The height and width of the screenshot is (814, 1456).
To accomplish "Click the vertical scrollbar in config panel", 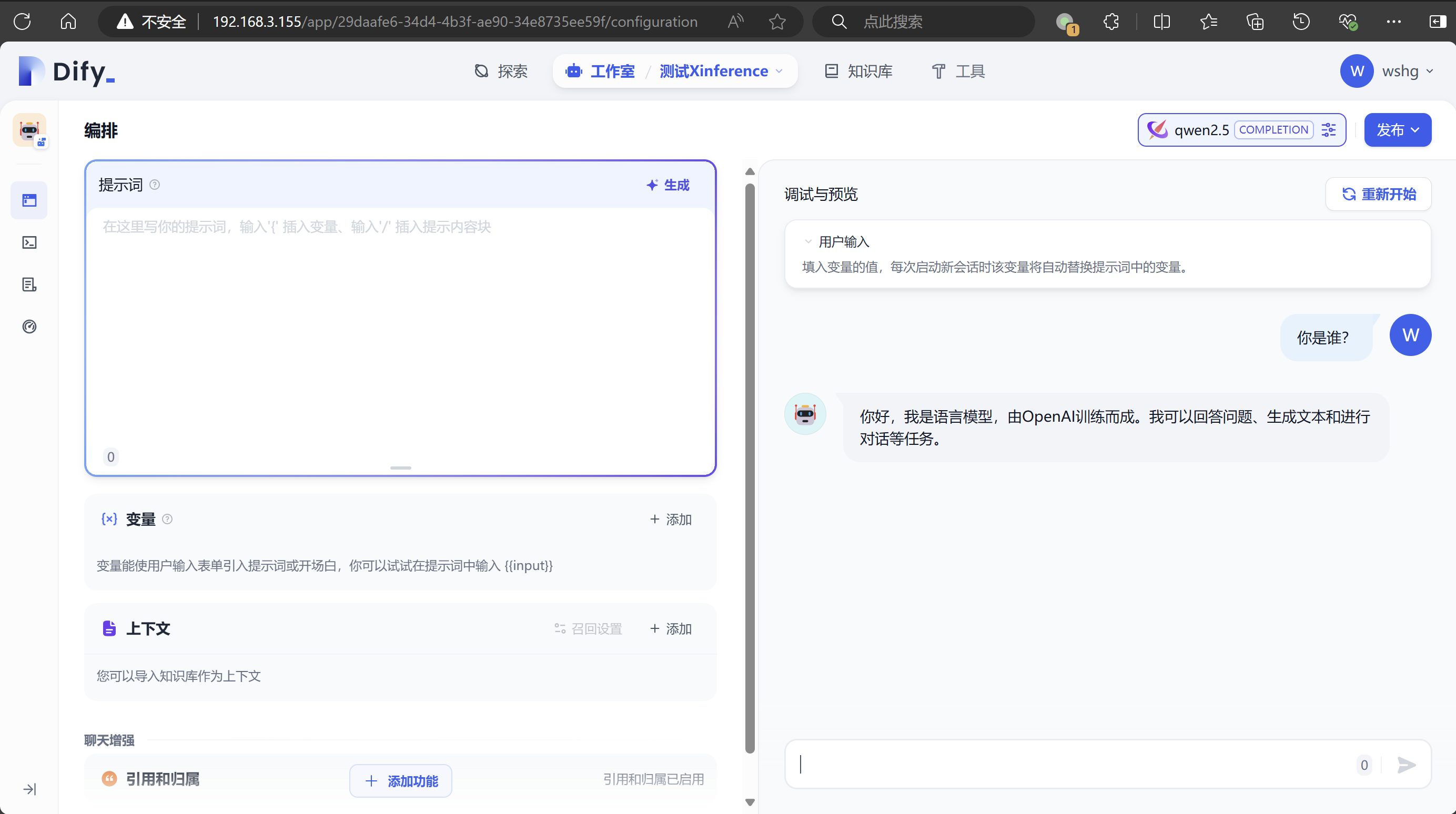I will tap(750, 469).
